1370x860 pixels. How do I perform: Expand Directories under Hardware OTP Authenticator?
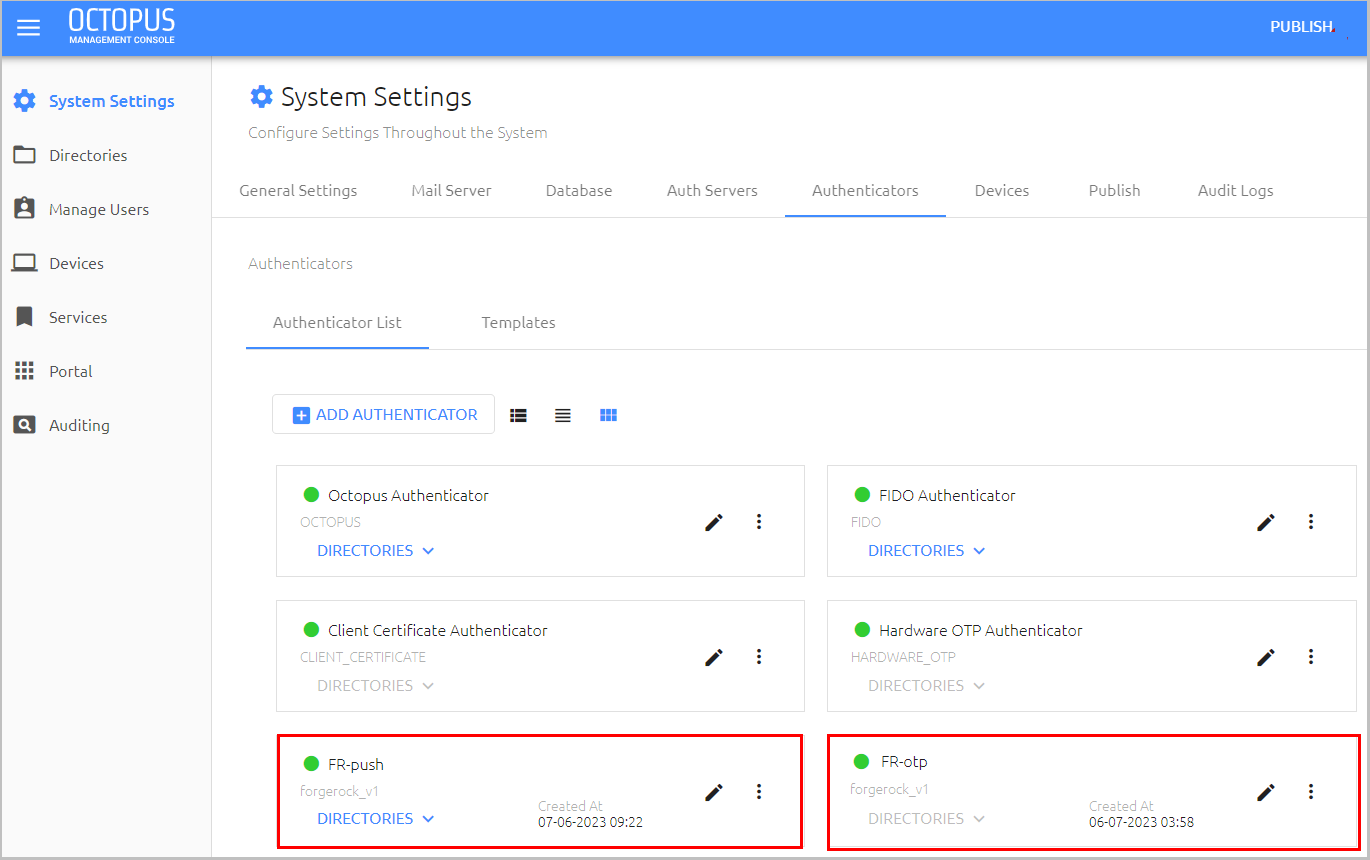[927, 685]
